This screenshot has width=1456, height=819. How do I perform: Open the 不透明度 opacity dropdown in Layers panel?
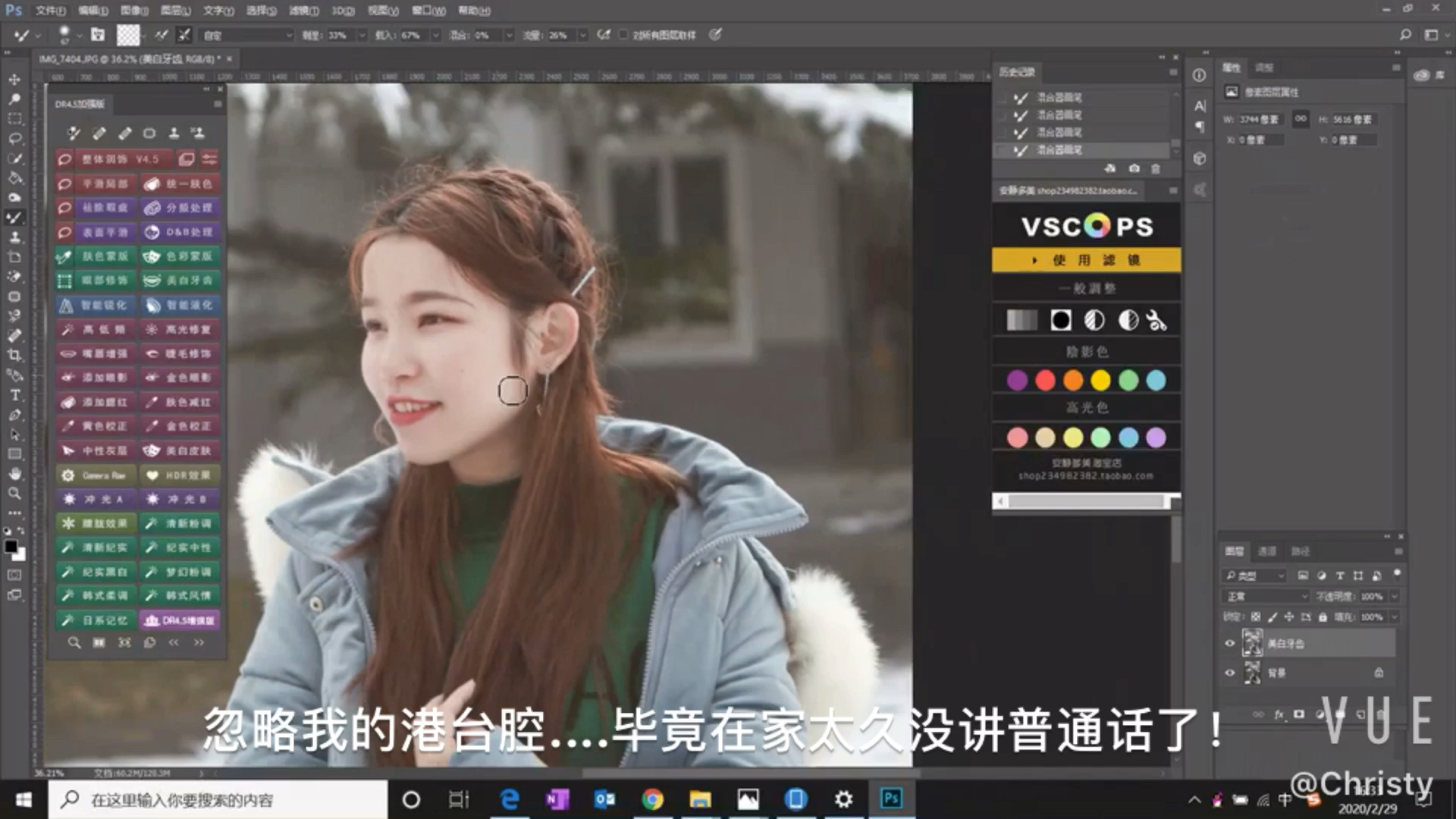(x=1394, y=596)
